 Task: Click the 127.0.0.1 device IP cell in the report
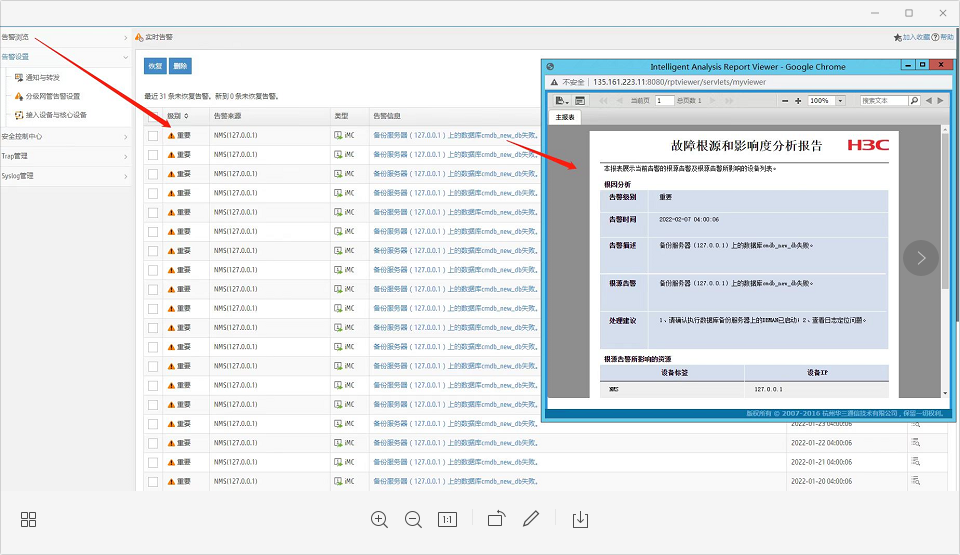768,389
